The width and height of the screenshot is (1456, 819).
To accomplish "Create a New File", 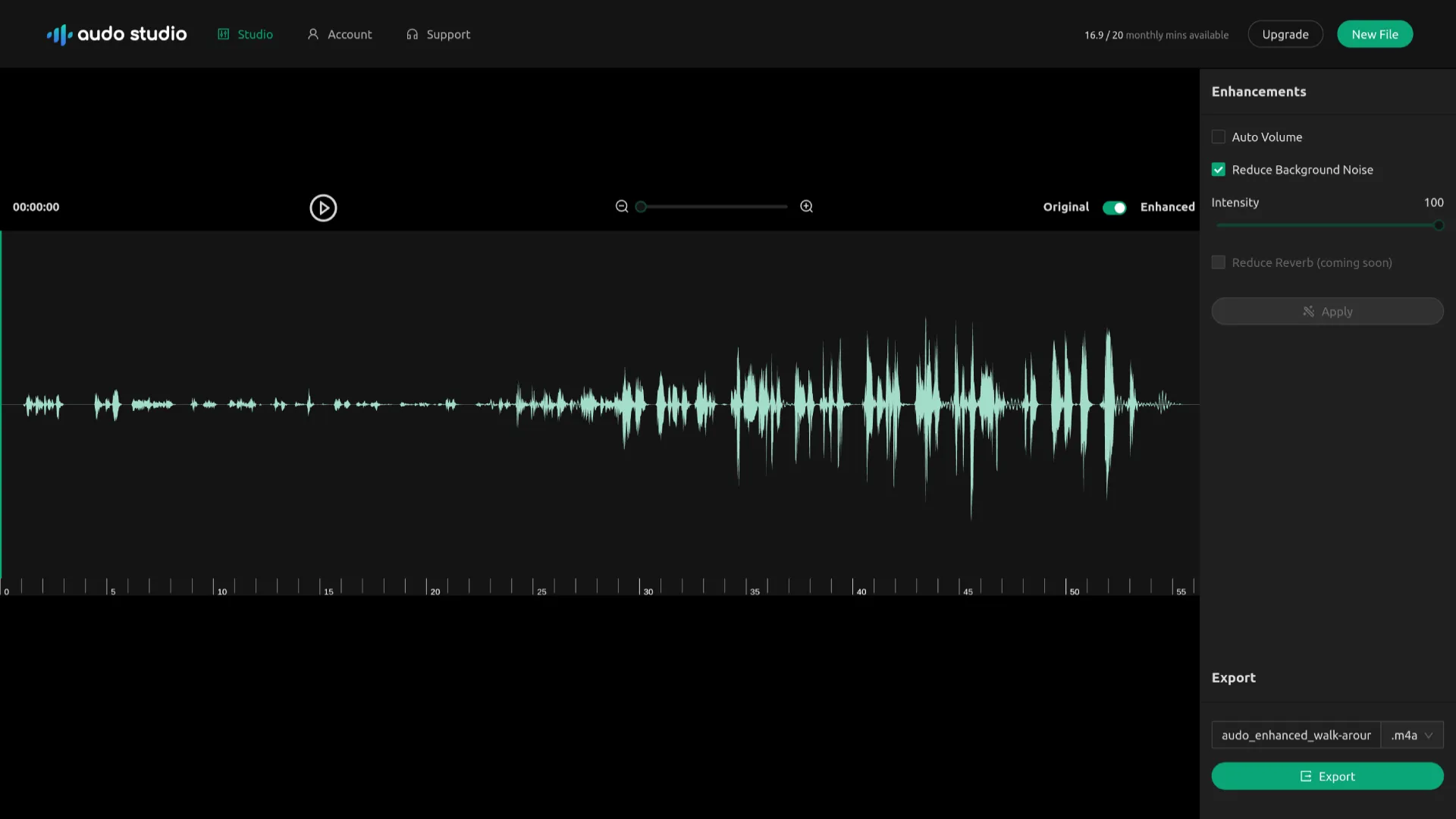I will (x=1374, y=34).
